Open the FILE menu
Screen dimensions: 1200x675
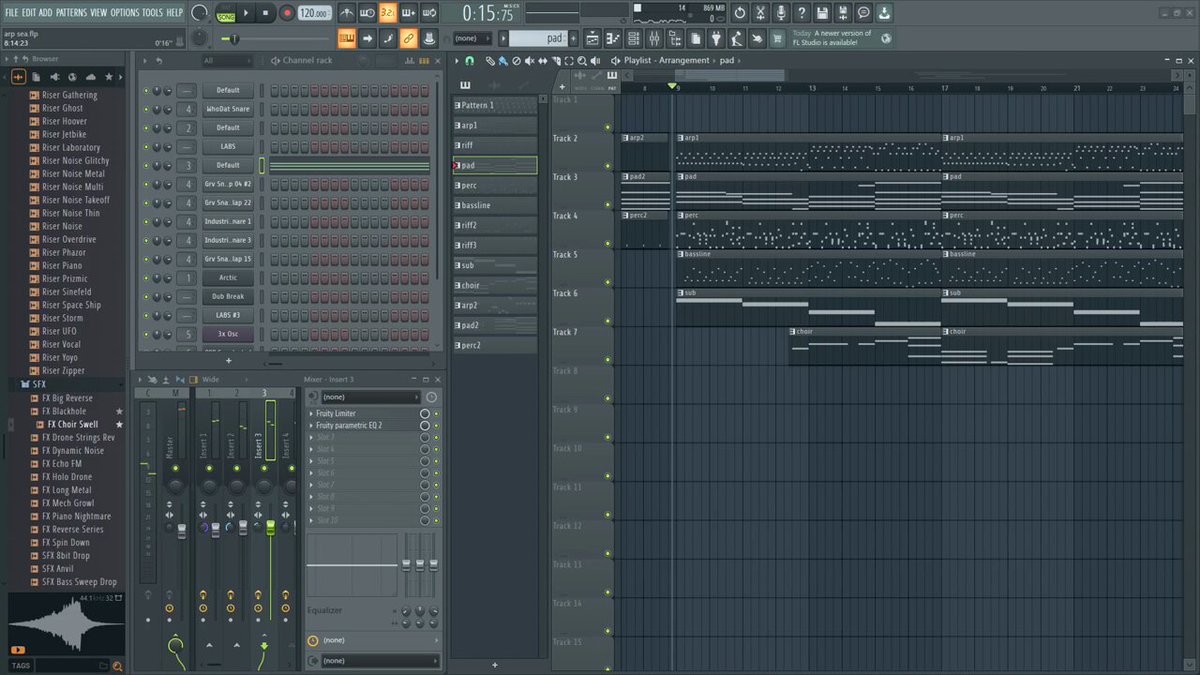(12, 13)
